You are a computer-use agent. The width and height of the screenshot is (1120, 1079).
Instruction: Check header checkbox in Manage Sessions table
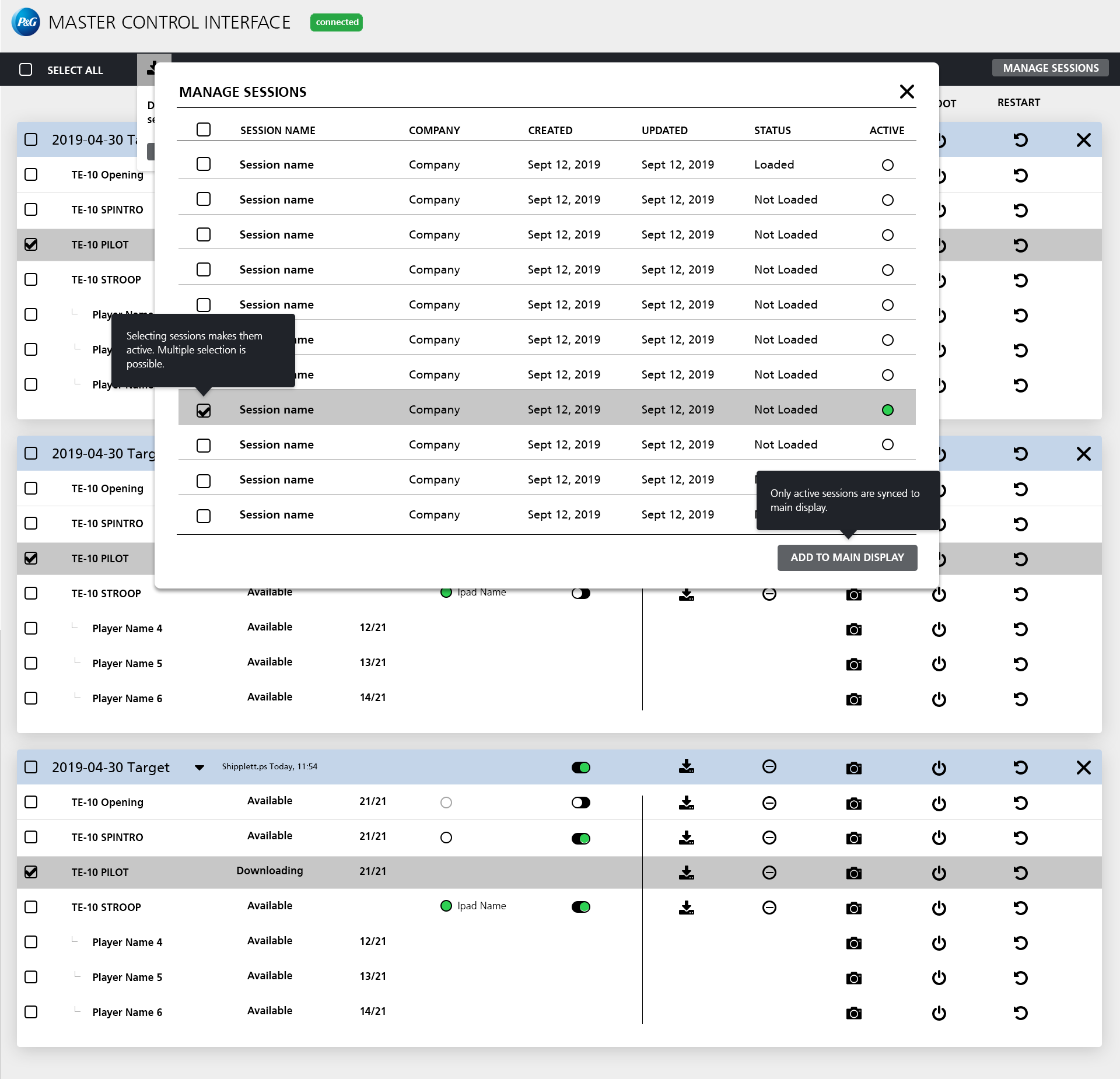point(204,129)
